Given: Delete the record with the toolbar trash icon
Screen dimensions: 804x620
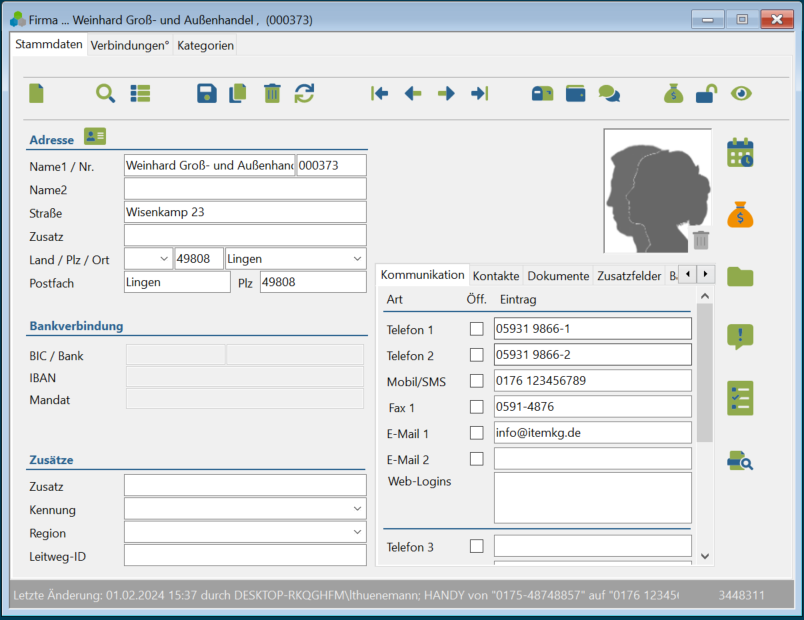Looking at the screenshot, I should pos(272,93).
